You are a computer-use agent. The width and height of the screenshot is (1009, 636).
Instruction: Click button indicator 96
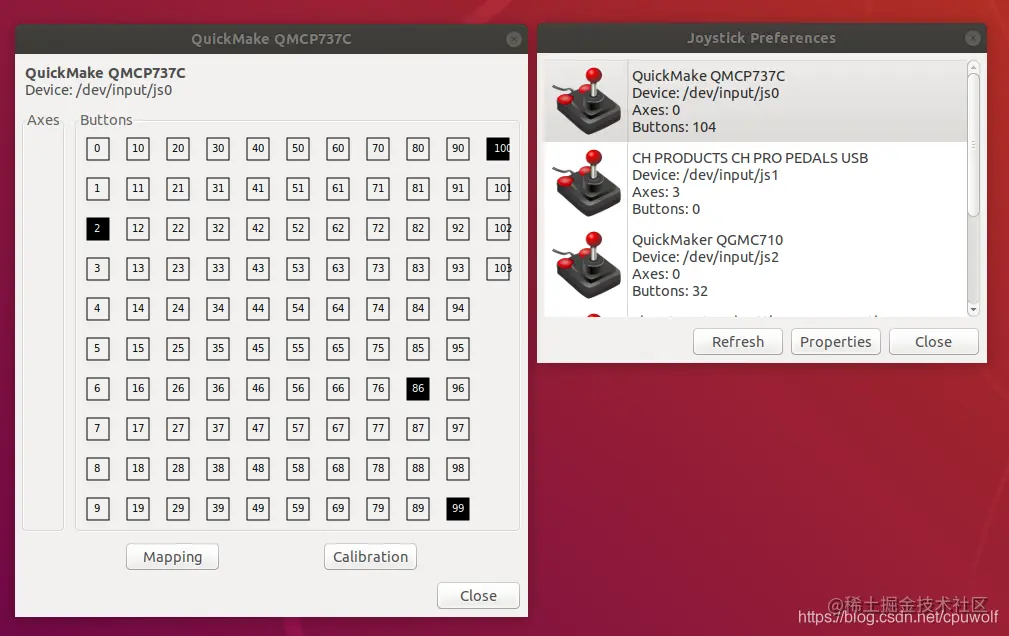pyautogui.click(x=458, y=389)
